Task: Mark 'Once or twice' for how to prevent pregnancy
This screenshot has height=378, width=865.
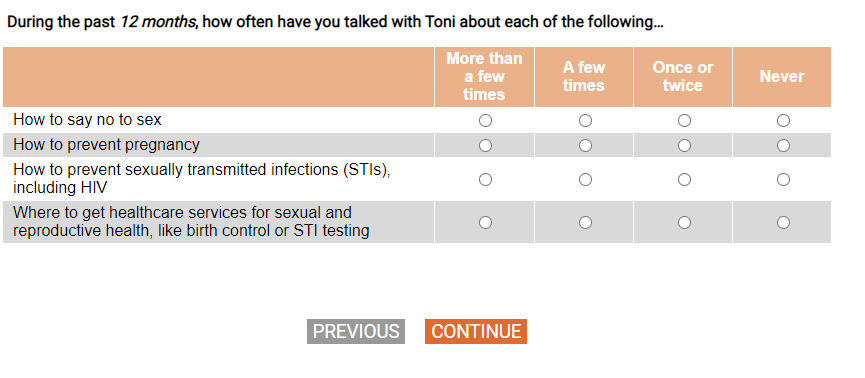Action: (684, 145)
